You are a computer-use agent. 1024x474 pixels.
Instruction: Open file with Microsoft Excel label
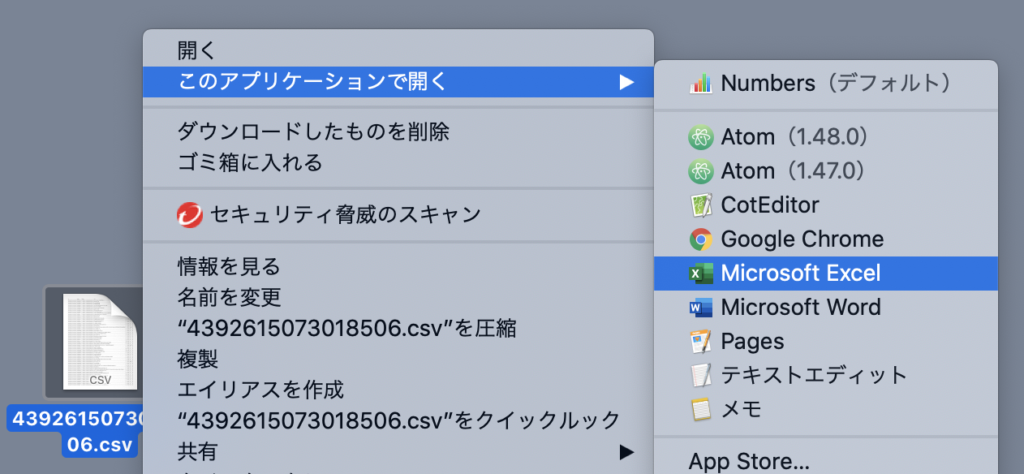point(801,273)
